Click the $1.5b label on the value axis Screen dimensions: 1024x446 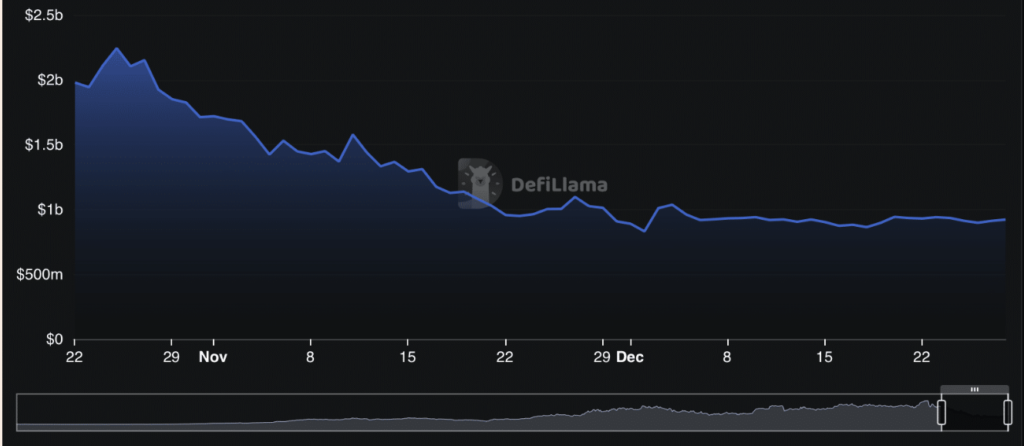pyautogui.click(x=45, y=145)
